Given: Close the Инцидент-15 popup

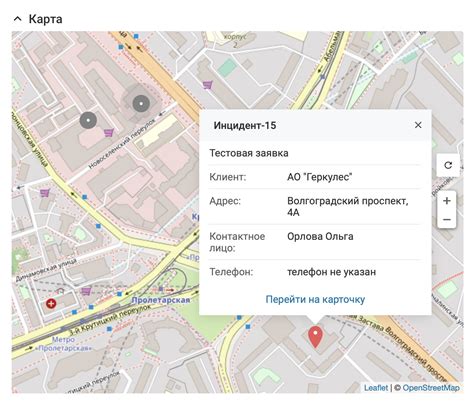Looking at the screenshot, I should pos(418,125).
